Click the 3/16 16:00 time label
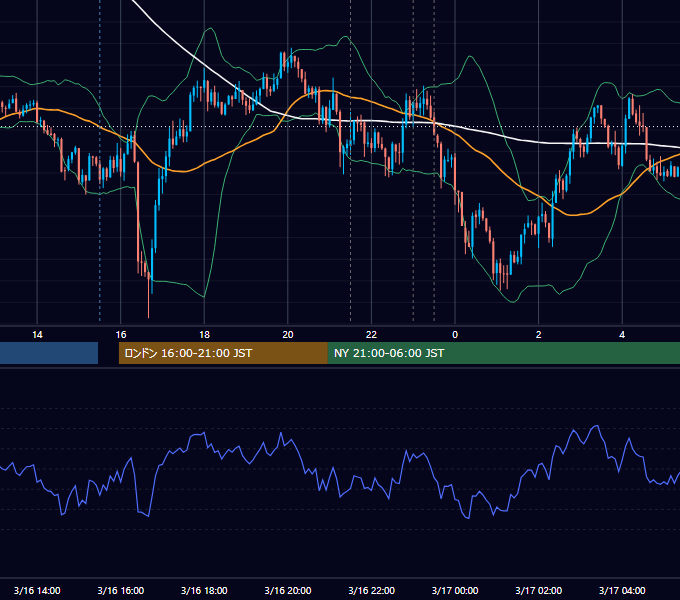This screenshot has width=680, height=600. [x=121, y=590]
